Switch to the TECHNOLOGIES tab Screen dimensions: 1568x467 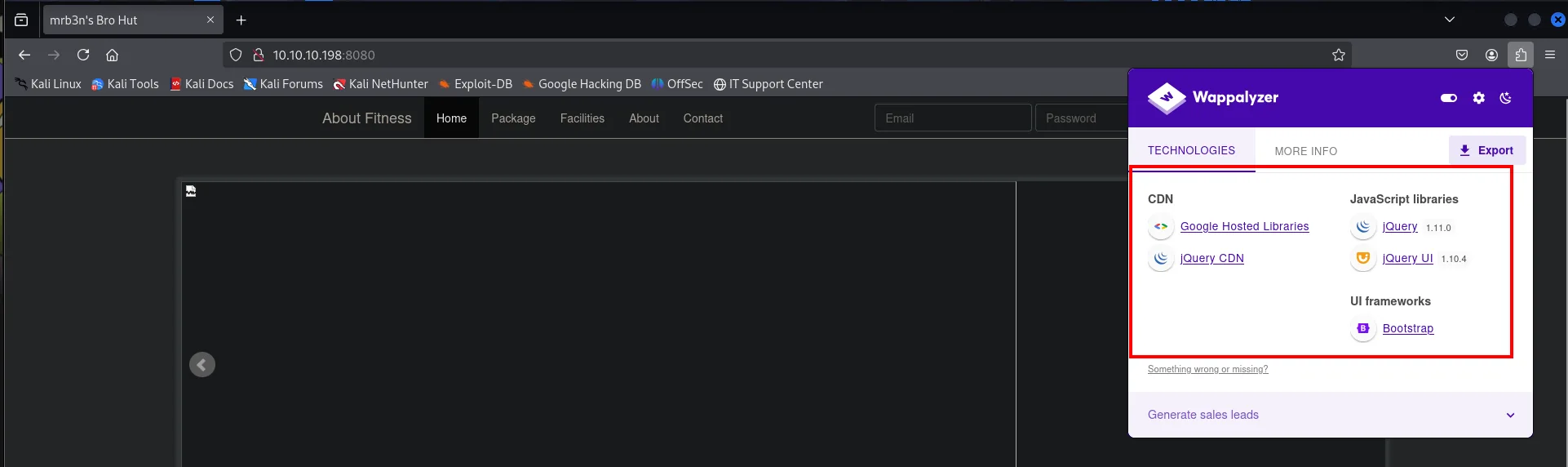click(1191, 150)
